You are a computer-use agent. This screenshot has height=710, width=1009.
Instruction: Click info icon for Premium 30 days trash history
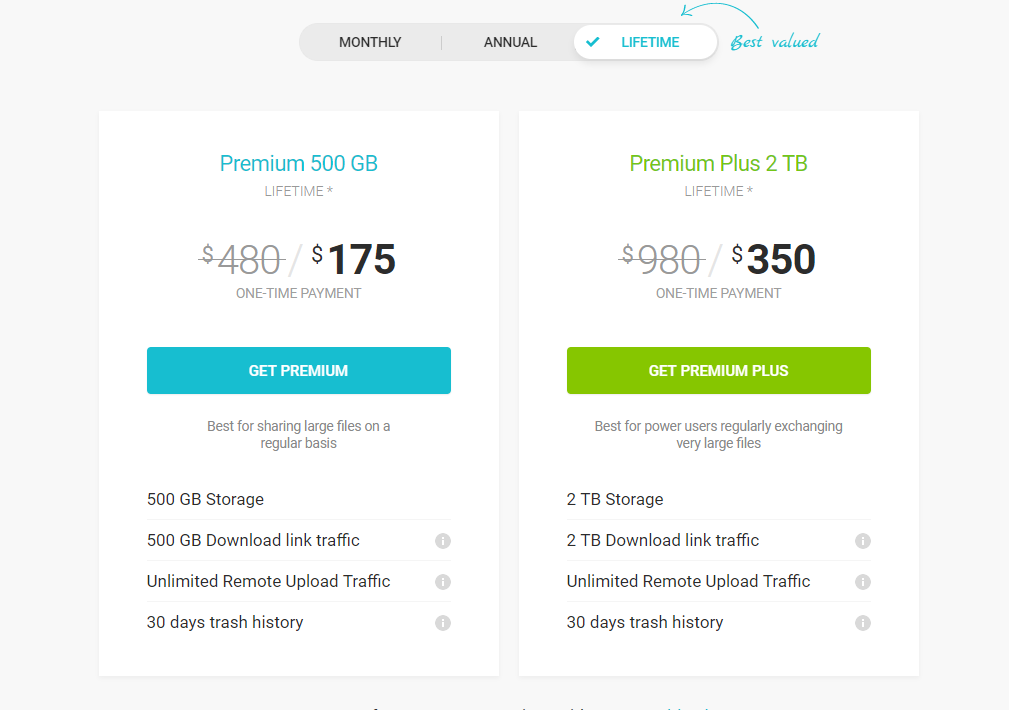tap(443, 623)
